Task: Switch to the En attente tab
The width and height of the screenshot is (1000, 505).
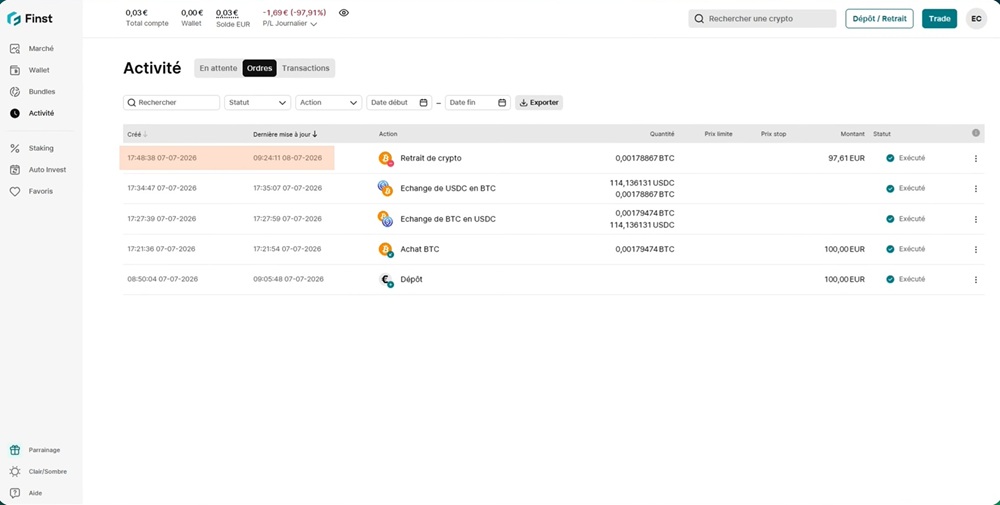Action: click(218, 68)
